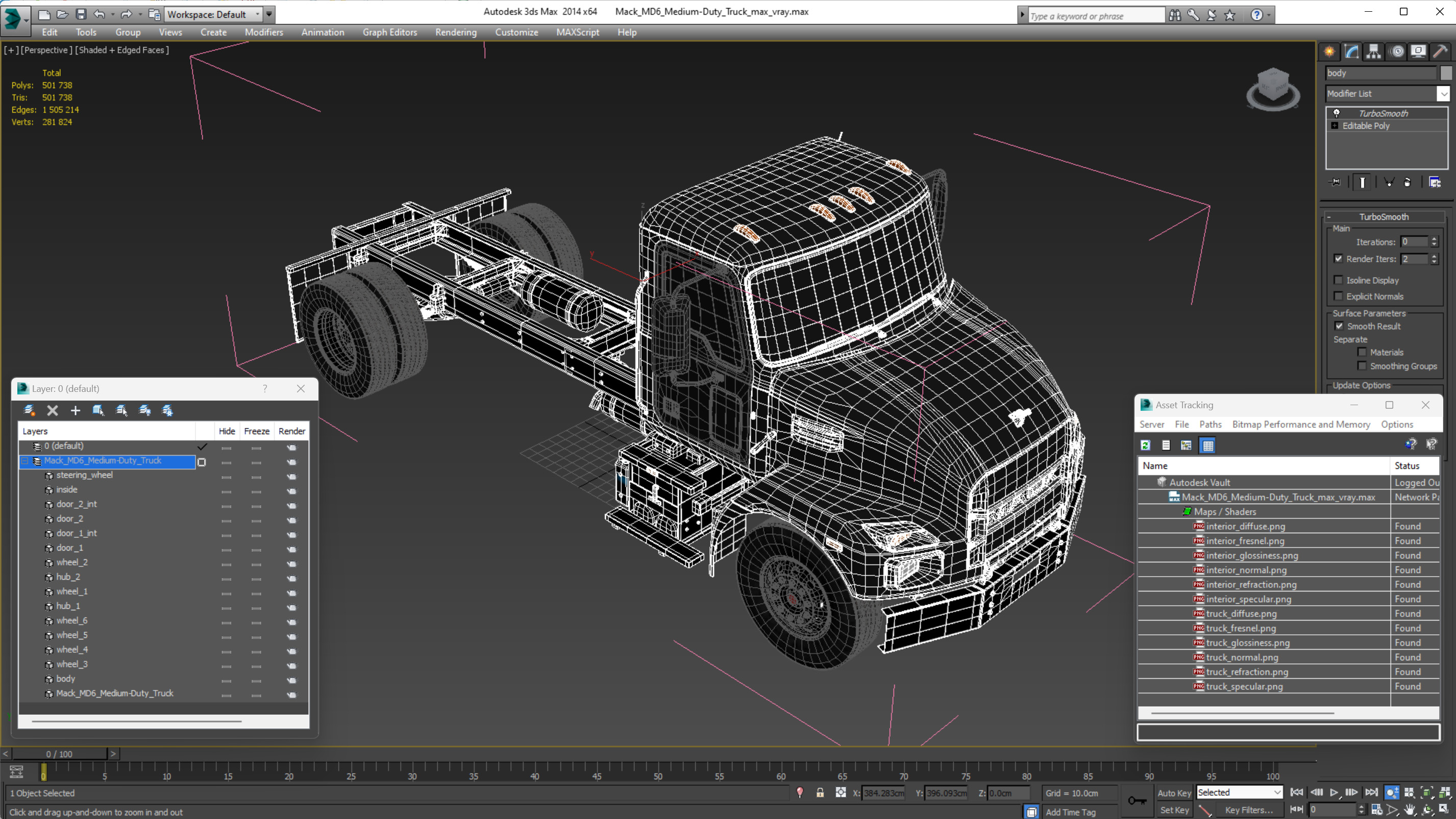Toggle Freeze for wheel_2 layer row
The width and height of the screenshot is (1456, 819).
[257, 564]
